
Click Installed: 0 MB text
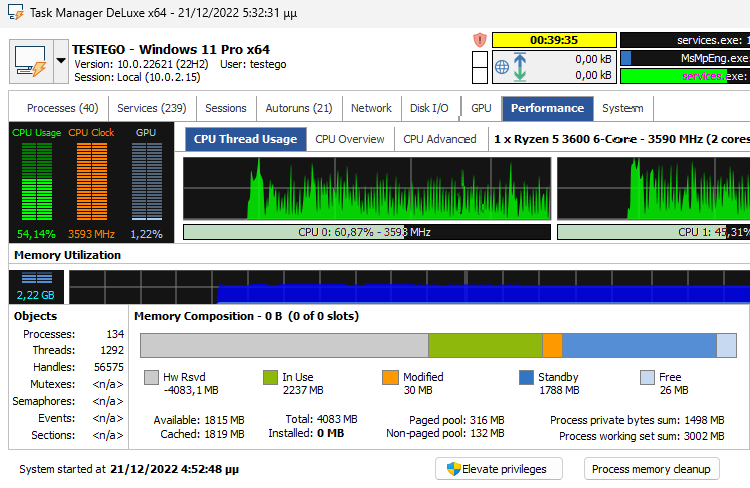[x=306, y=433]
